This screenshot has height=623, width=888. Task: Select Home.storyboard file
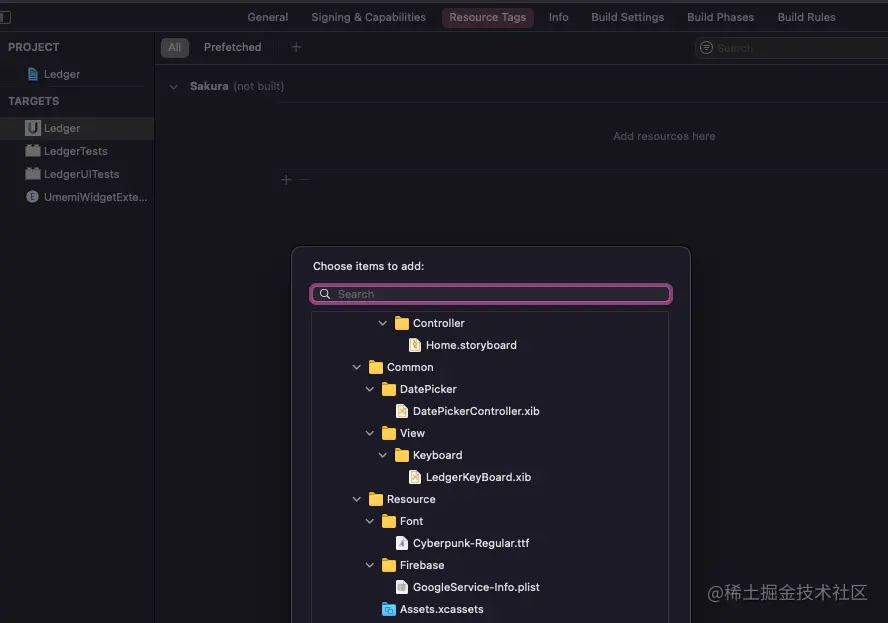tap(471, 345)
